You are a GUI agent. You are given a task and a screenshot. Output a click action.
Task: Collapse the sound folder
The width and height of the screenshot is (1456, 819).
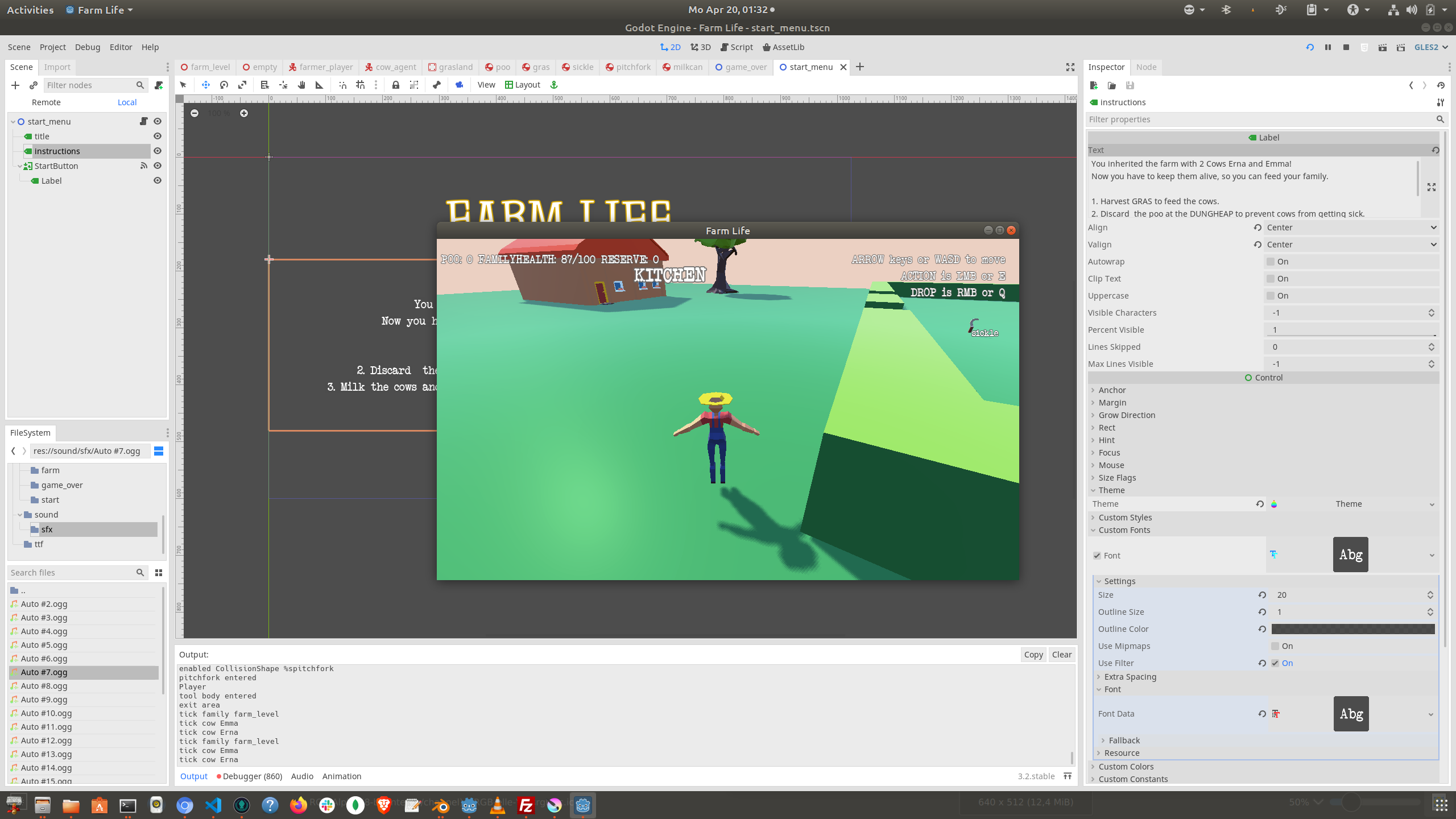coord(20,515)
